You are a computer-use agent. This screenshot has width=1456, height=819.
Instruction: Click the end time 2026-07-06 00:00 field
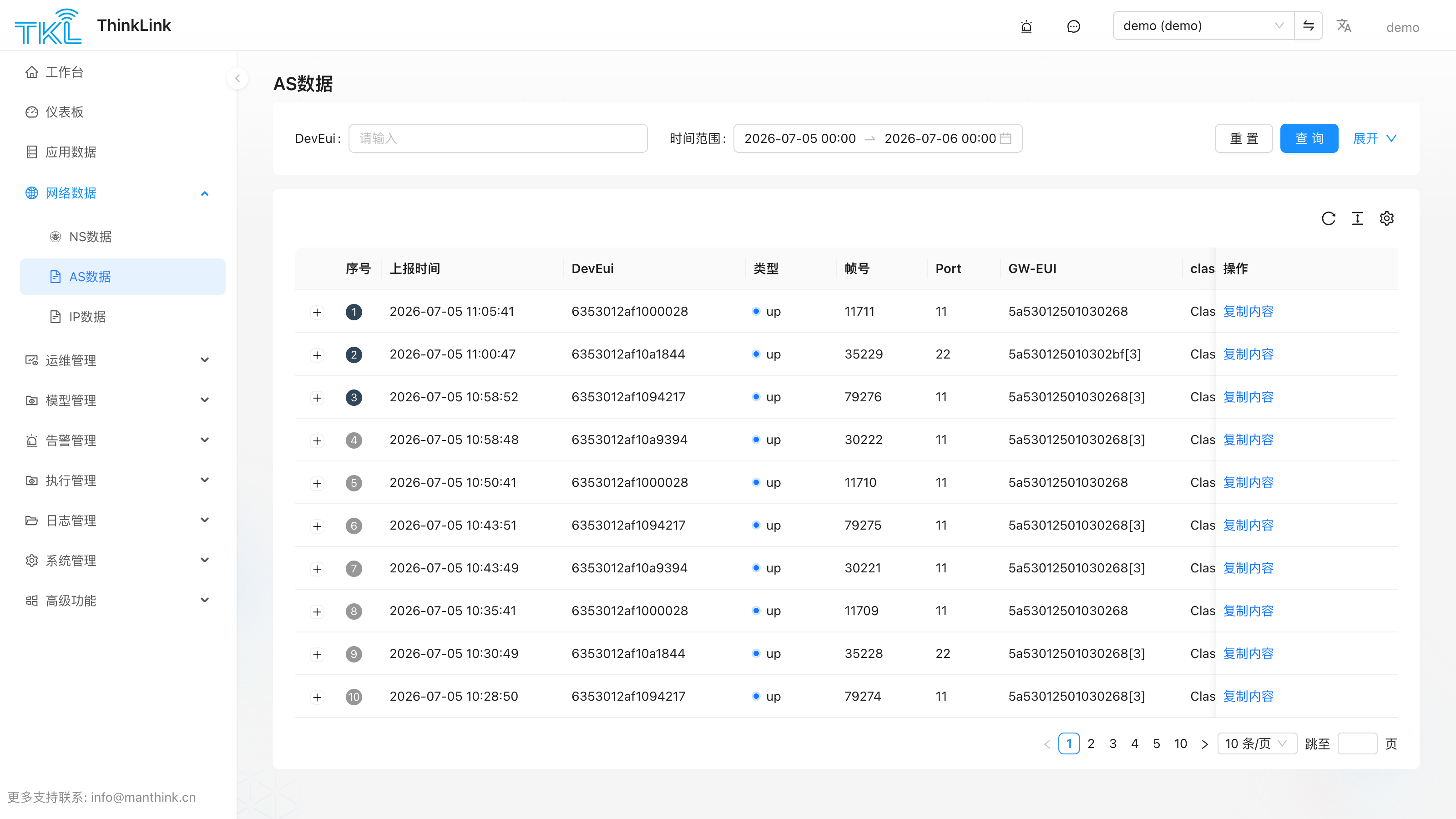pyautogui.click(x=940, y=138)
